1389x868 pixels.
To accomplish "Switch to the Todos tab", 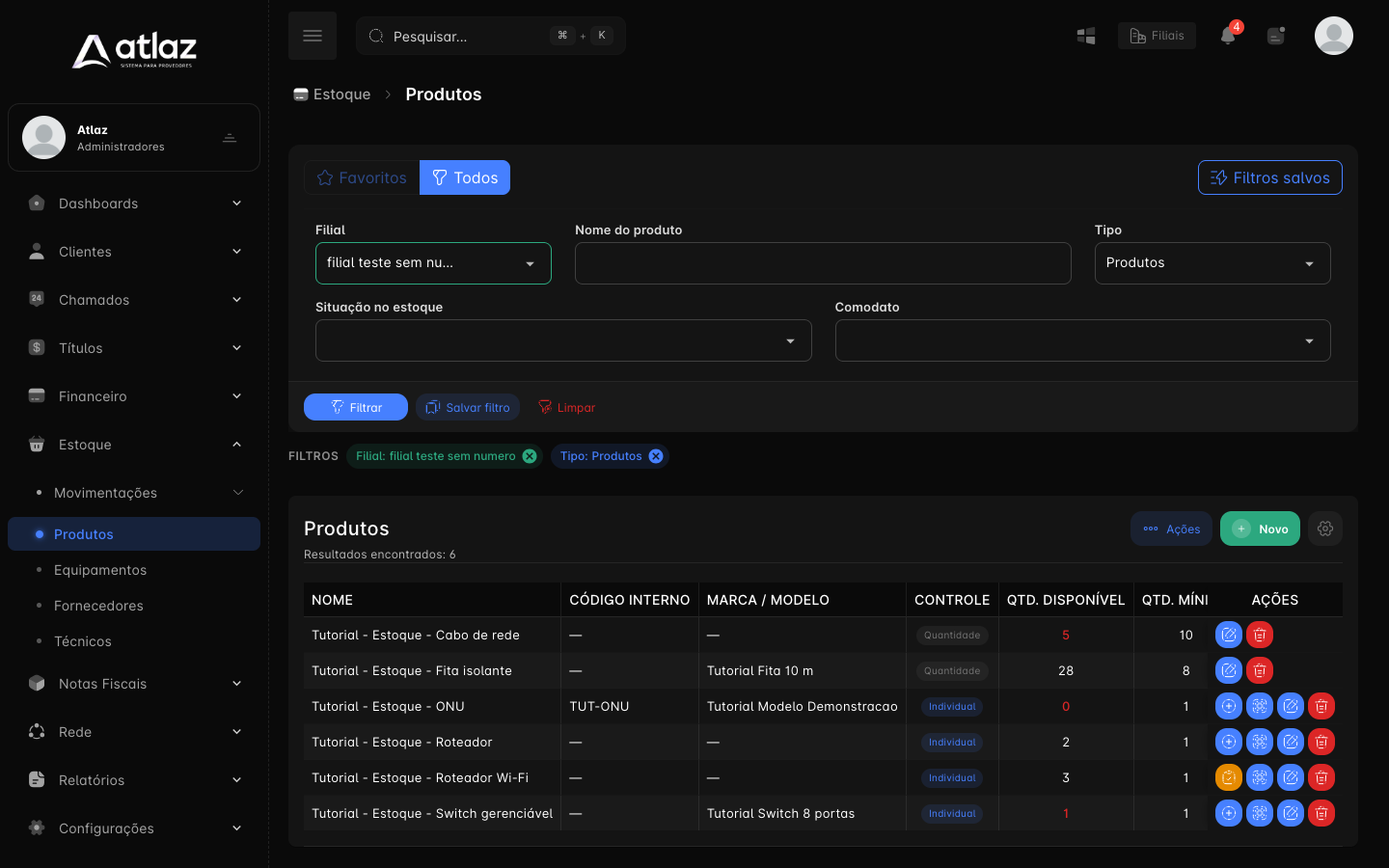I will click(x=465, y=177).
